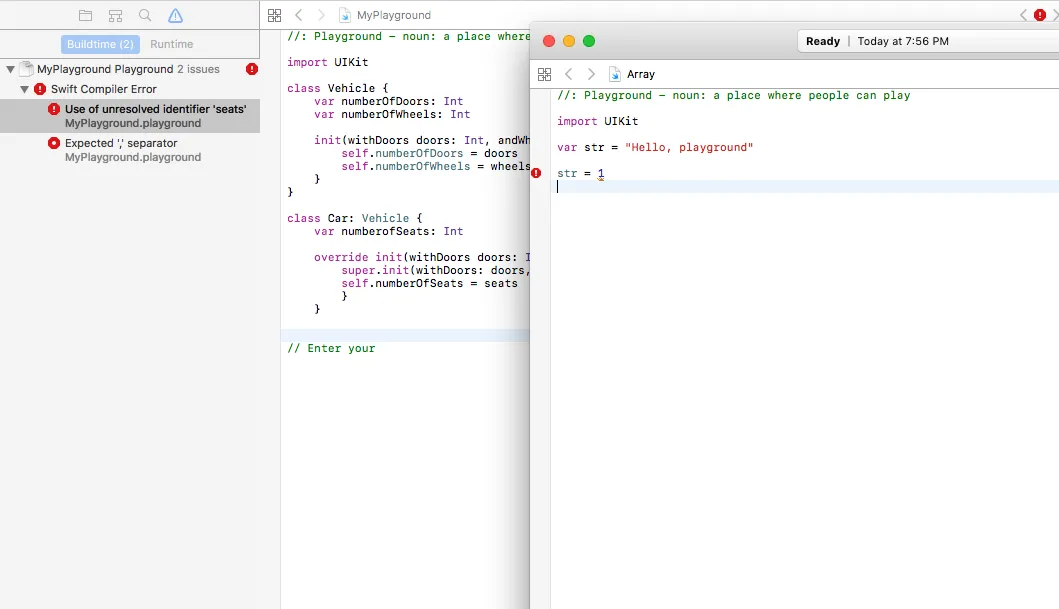Click the 'override init(withDoors doors:' line
Screen dimensions: 1059x609
point(421,257)
